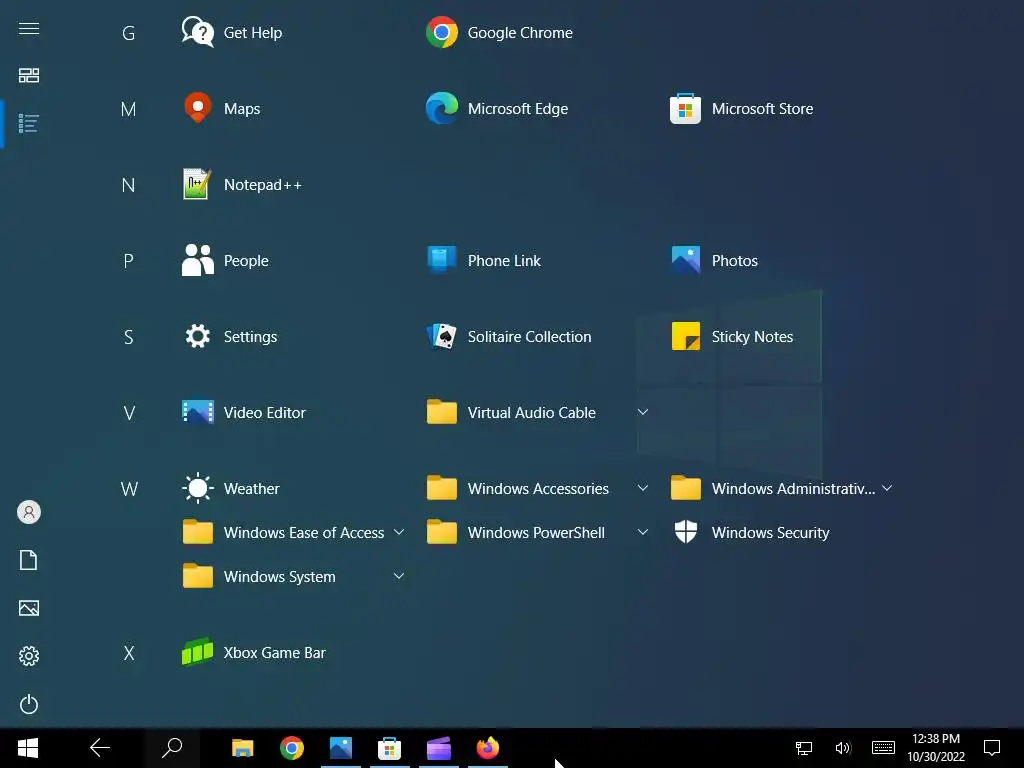Expand Windows Administrative Tools chevron
Image resolution: width=1024 pixels, height=768 pixels.
coord(887,488)
